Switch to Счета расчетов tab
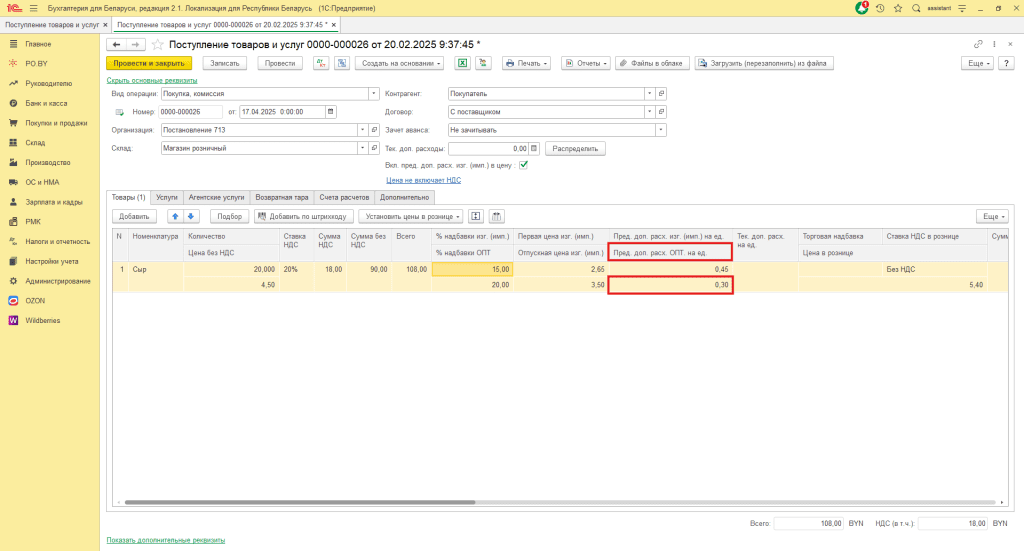The width and height of the screenshot is (1024, 551). tap(344, 197)
